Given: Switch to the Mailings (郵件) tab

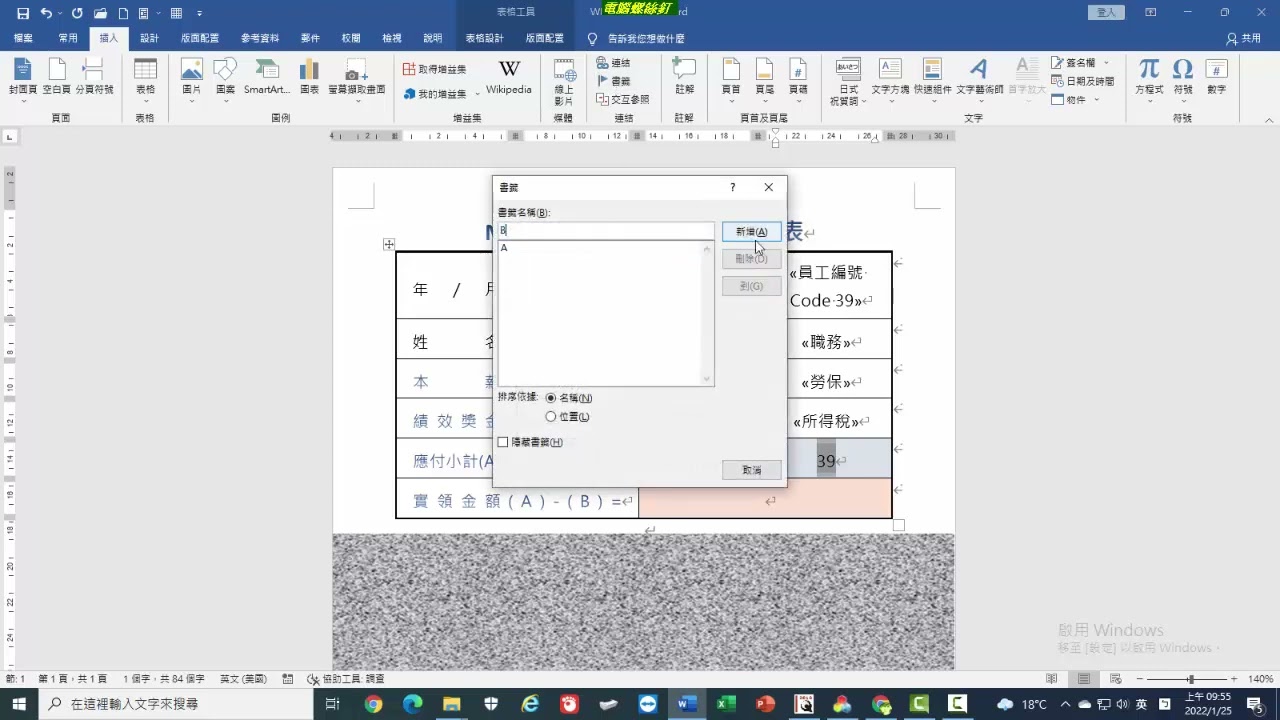Looking at the screenshot, I should pos(310,38).
